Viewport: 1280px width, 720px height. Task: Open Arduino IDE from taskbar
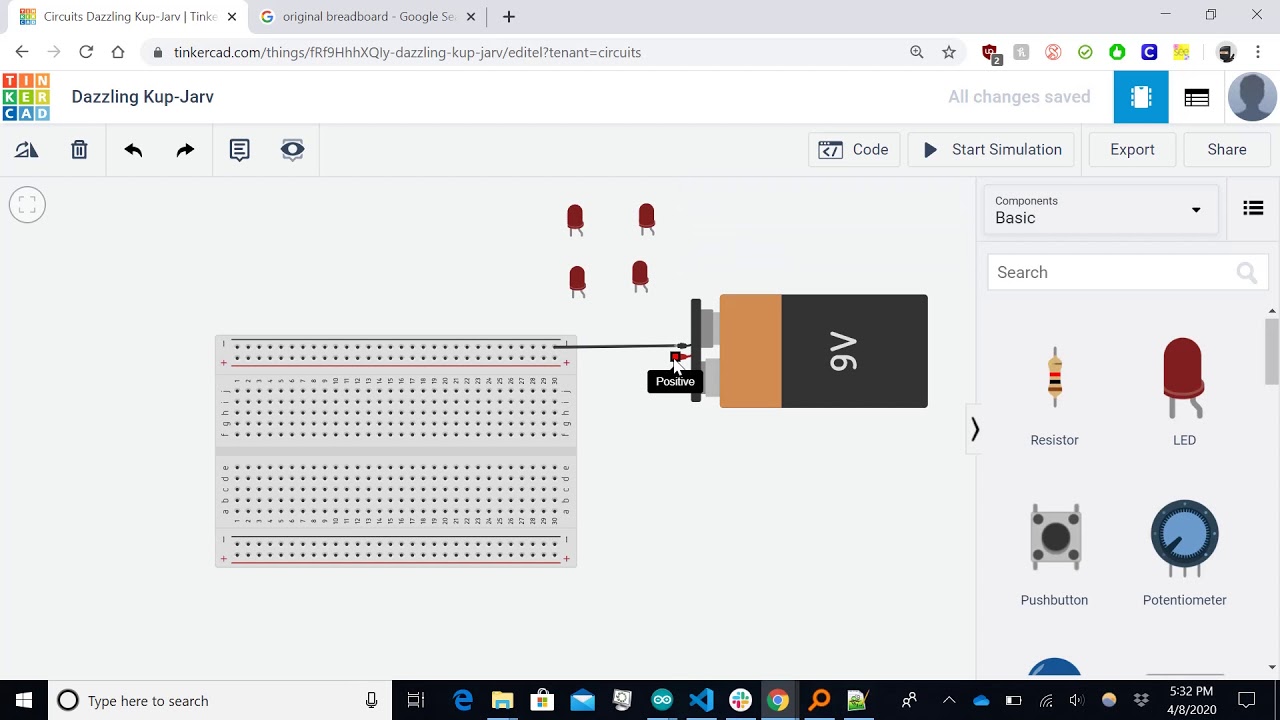662,700
